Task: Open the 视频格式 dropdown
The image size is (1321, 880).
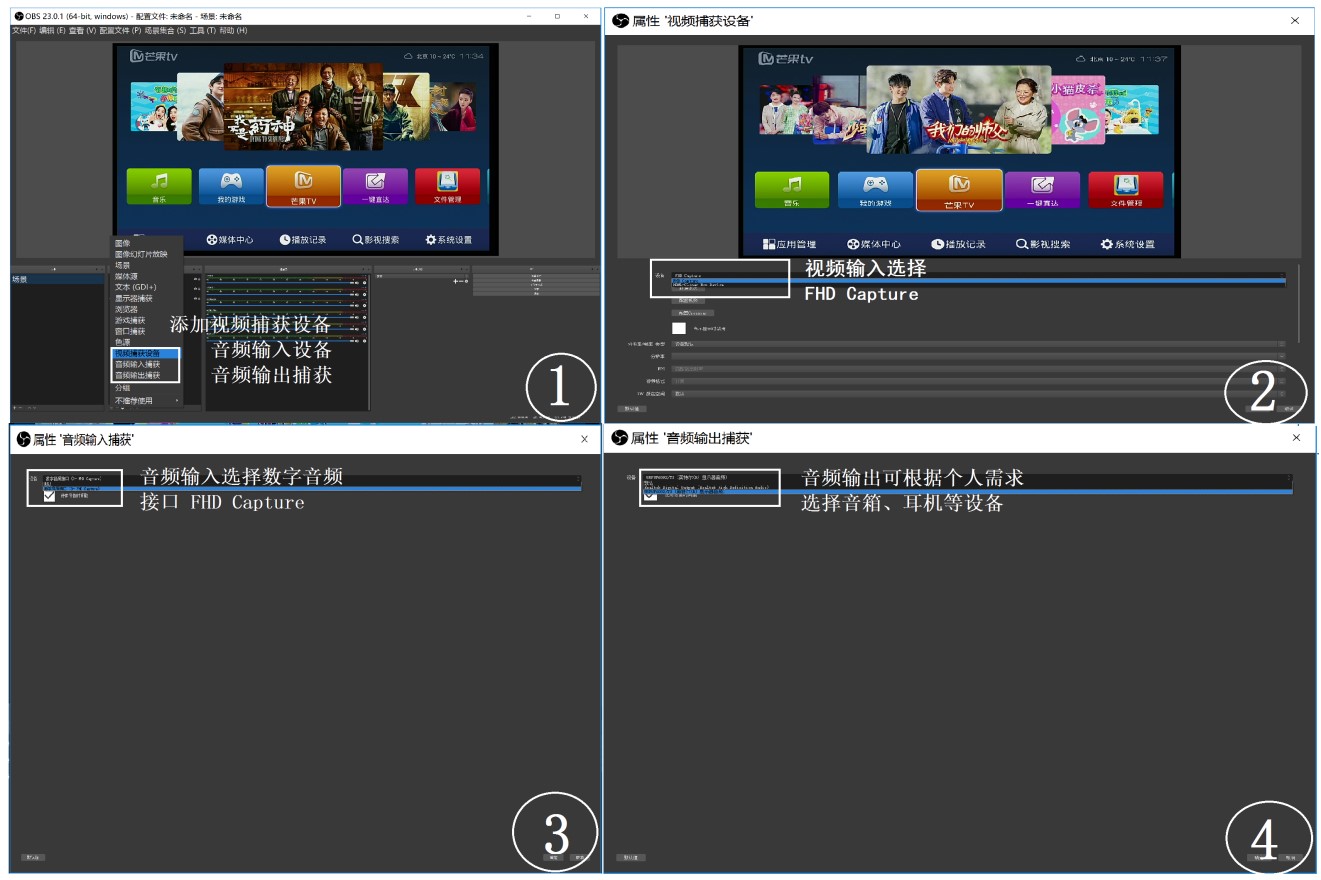Action: (x=979, y=381)
